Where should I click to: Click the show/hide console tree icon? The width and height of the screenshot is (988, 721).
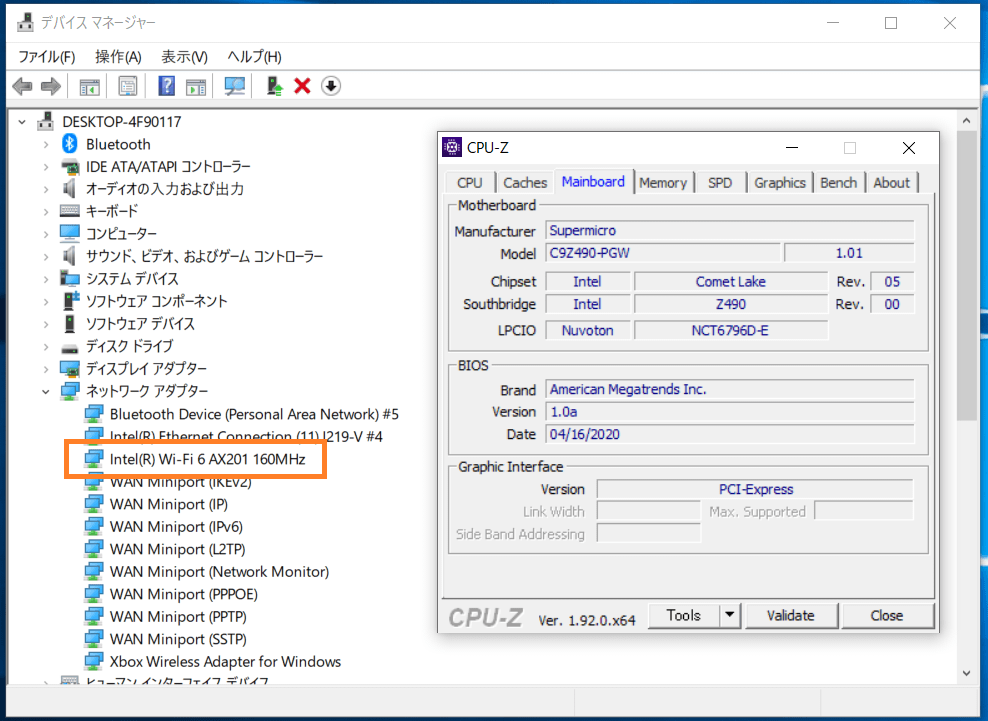[89, 86]
